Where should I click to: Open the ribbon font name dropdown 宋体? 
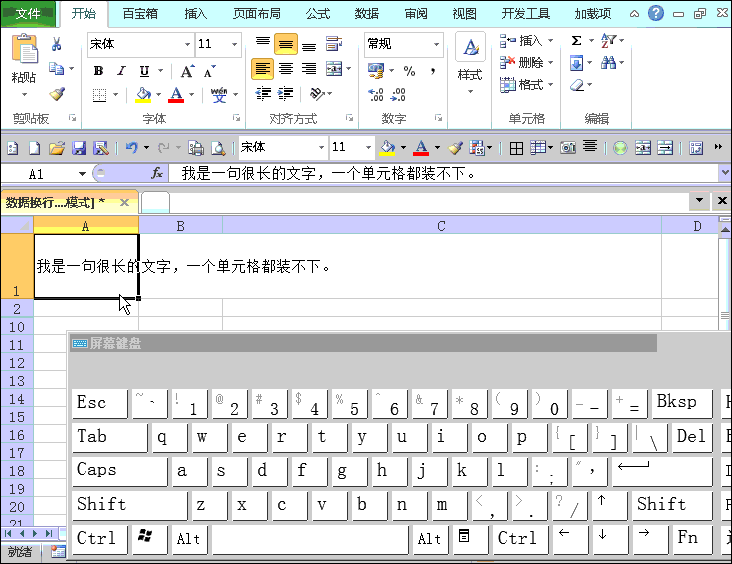coord(187,44)
